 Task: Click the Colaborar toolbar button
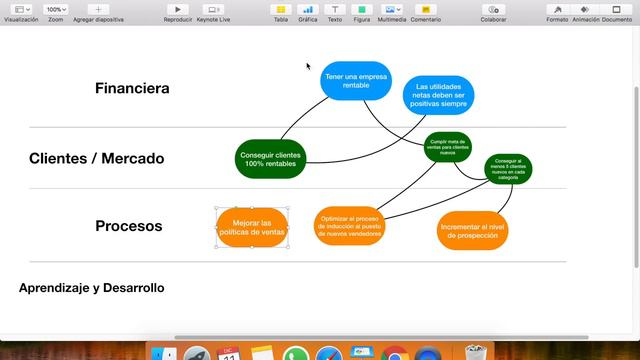point(493,9)
